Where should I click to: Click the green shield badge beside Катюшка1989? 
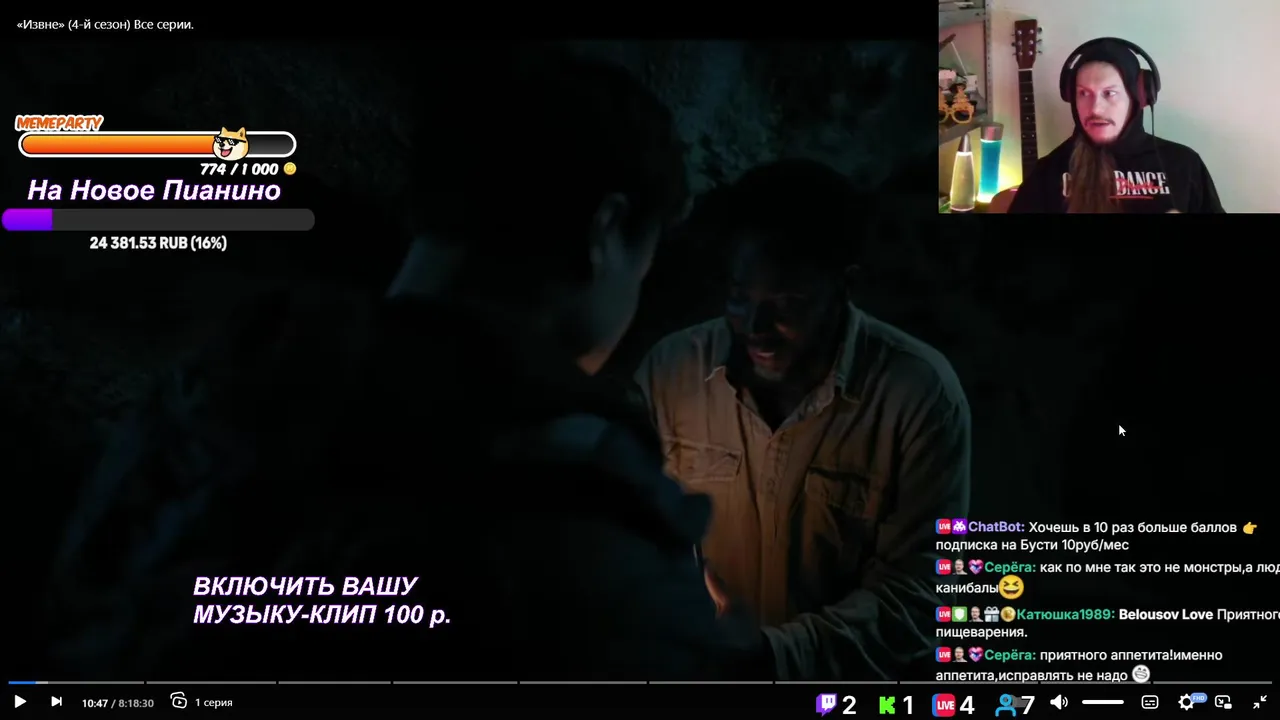click(x=959, y=614)
